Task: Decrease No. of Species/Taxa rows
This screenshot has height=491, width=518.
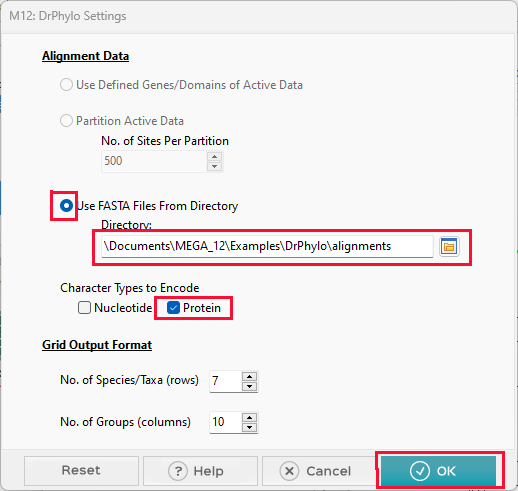Action: click(249, 387)
